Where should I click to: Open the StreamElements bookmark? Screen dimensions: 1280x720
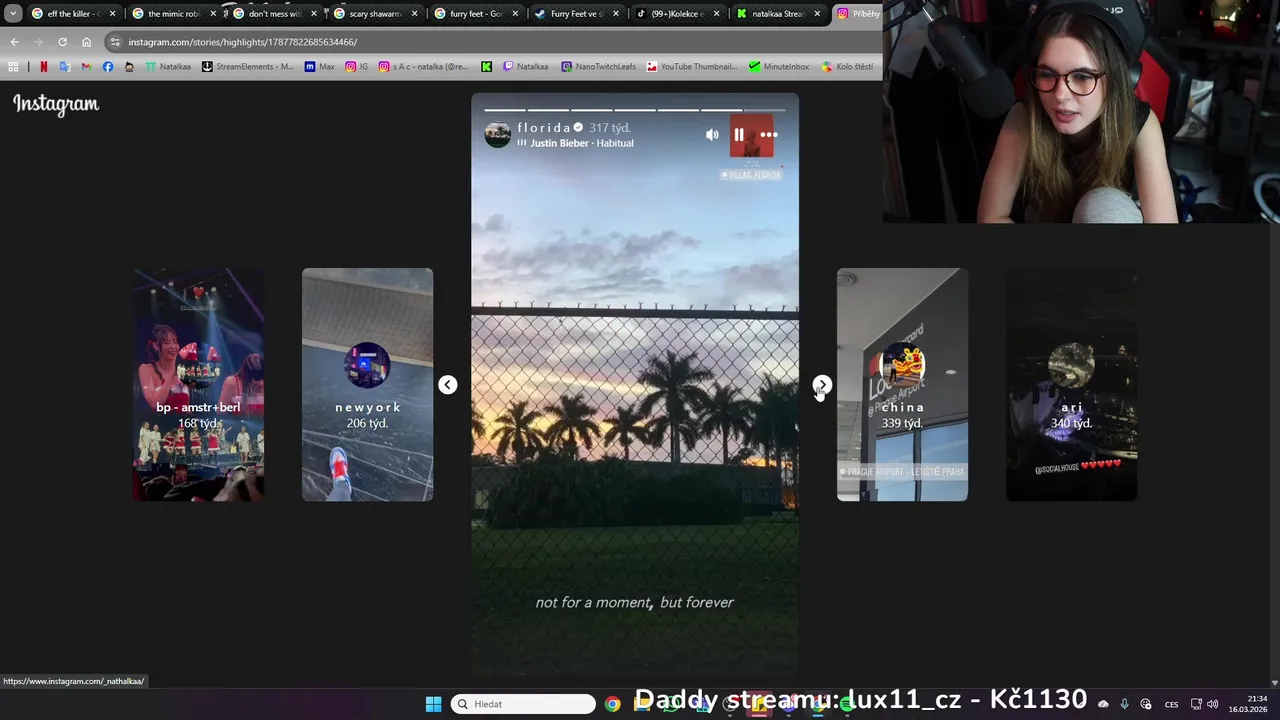pos(248,67)
